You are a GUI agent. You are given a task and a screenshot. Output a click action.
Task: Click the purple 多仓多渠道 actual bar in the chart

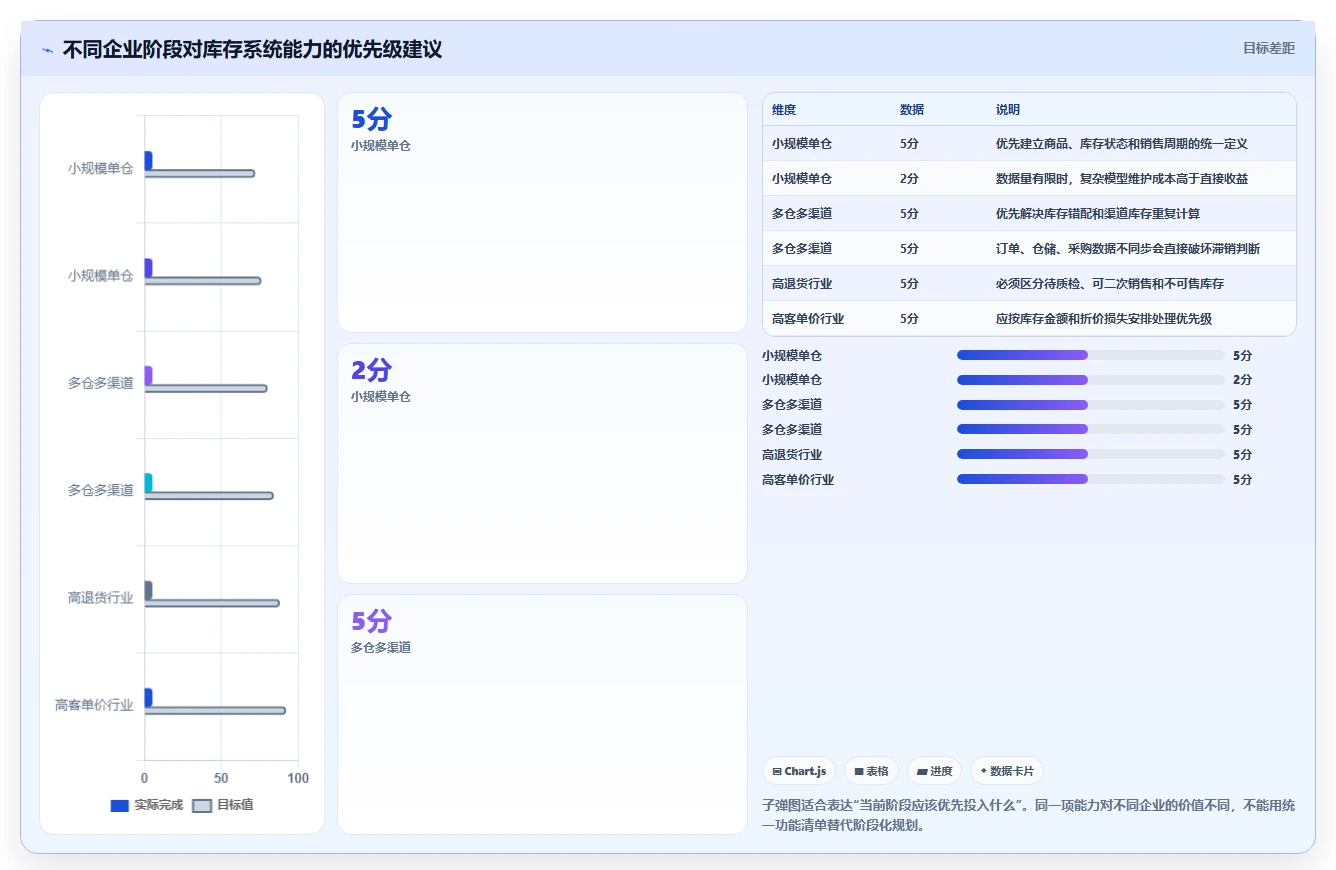tap(148, 375)
